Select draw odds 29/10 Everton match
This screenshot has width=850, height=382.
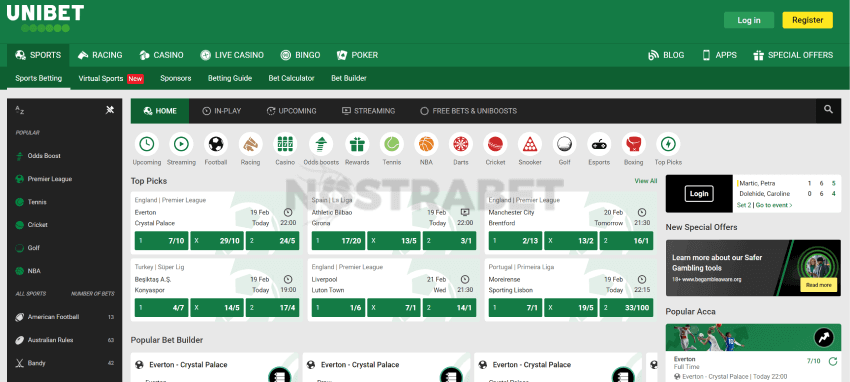pos(217,241)
